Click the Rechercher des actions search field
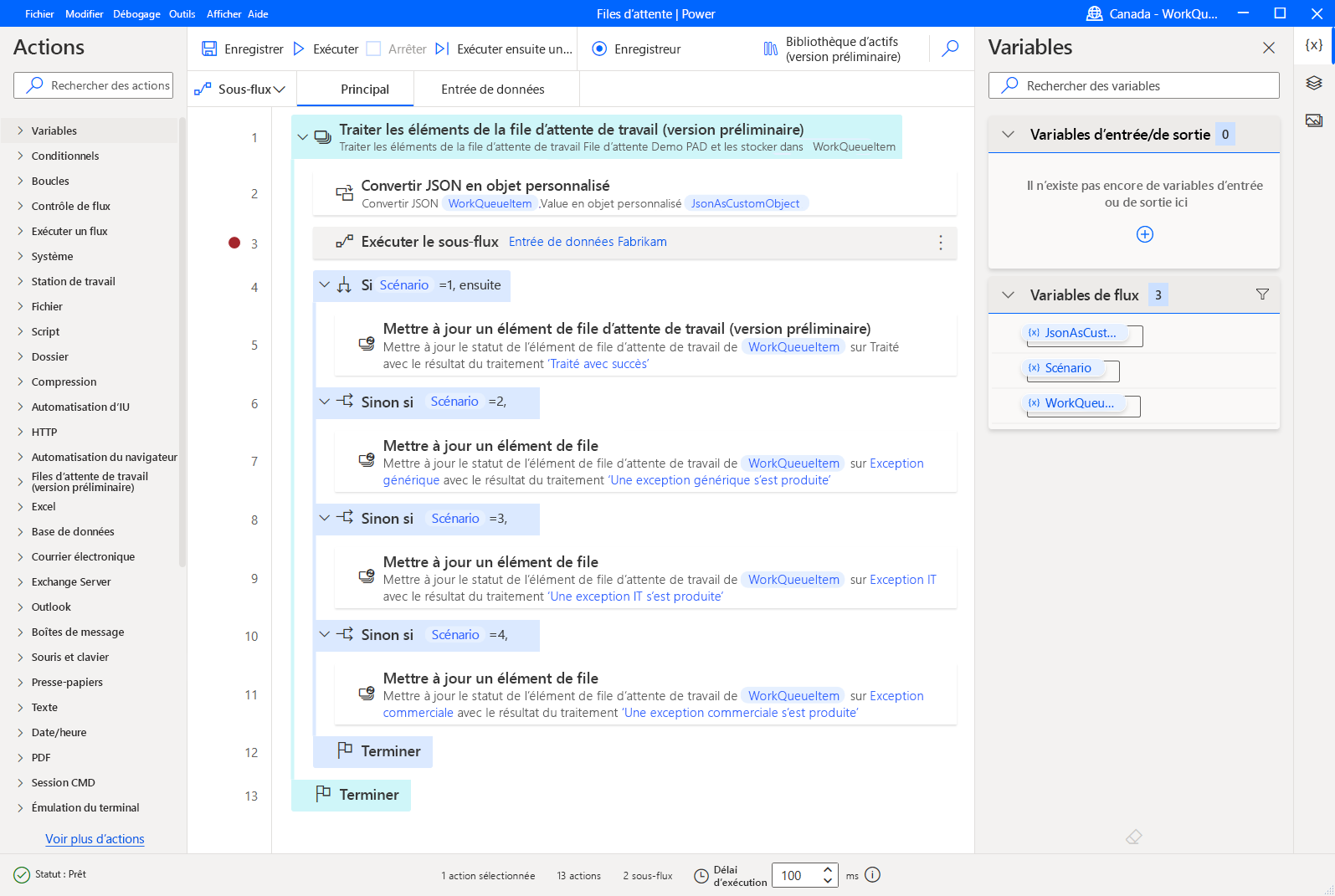The width and height of the screenshot is (1335, 896). coord(94,85)
